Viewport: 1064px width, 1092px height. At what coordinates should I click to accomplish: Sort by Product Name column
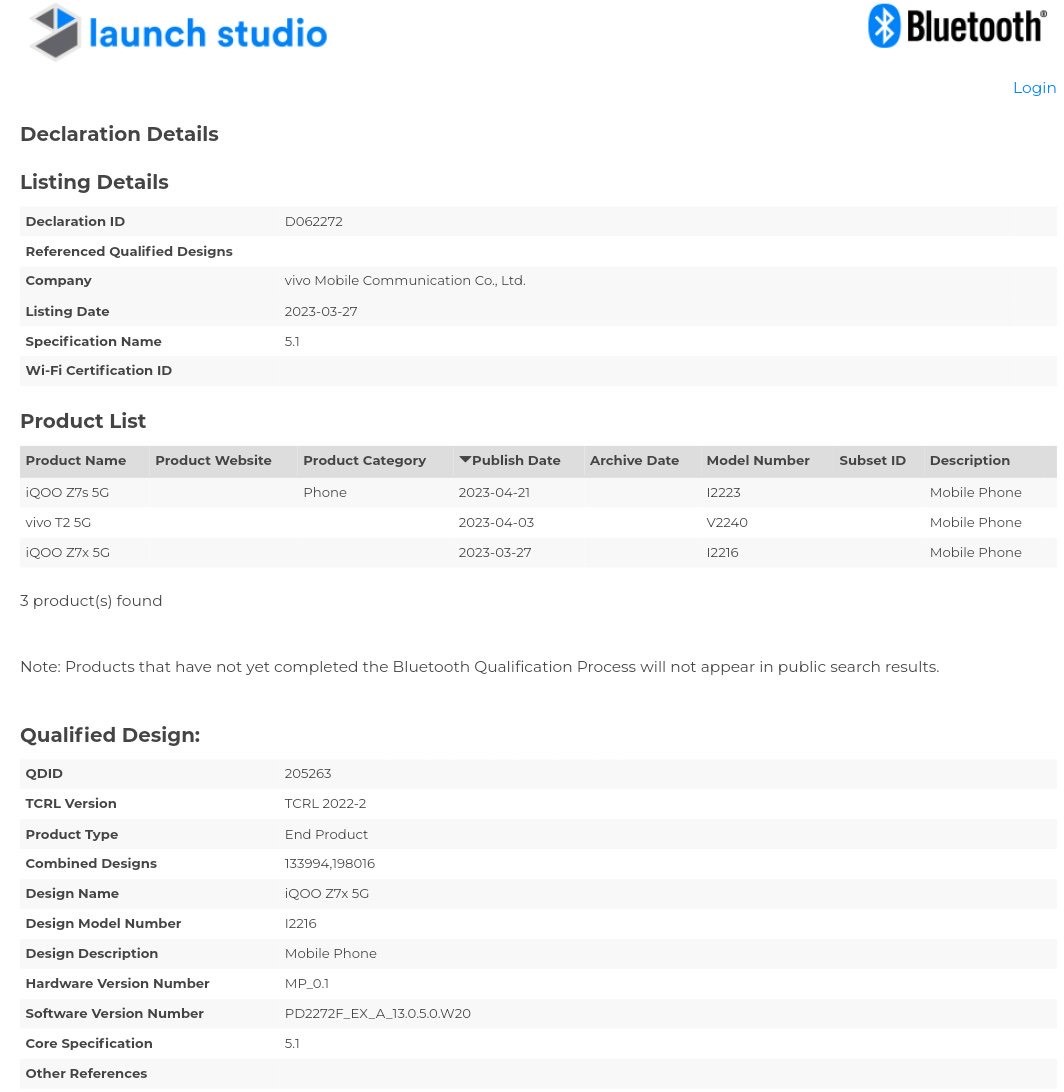pos(76,461)
